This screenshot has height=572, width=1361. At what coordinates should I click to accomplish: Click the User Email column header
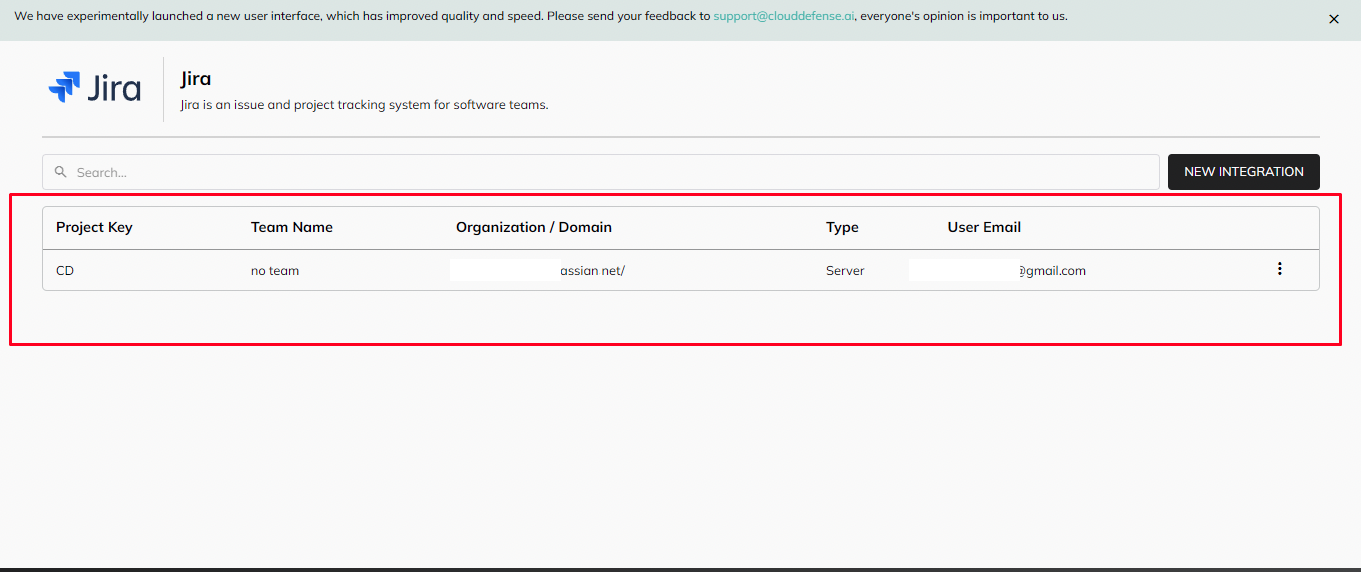[984, 227]
